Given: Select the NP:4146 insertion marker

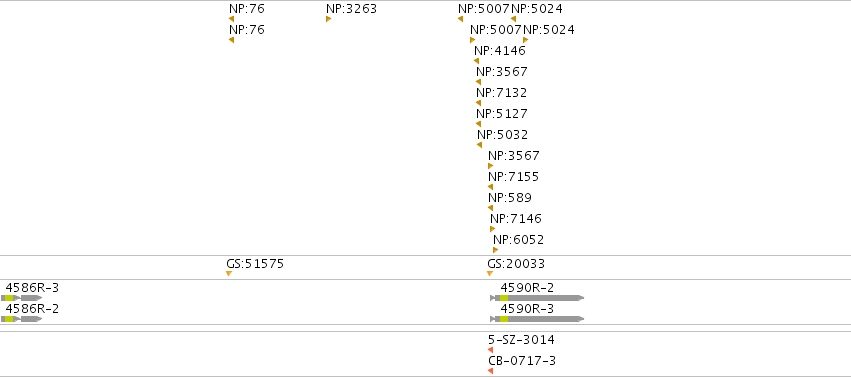Looking at the screenshot, I should coord(477,61).
